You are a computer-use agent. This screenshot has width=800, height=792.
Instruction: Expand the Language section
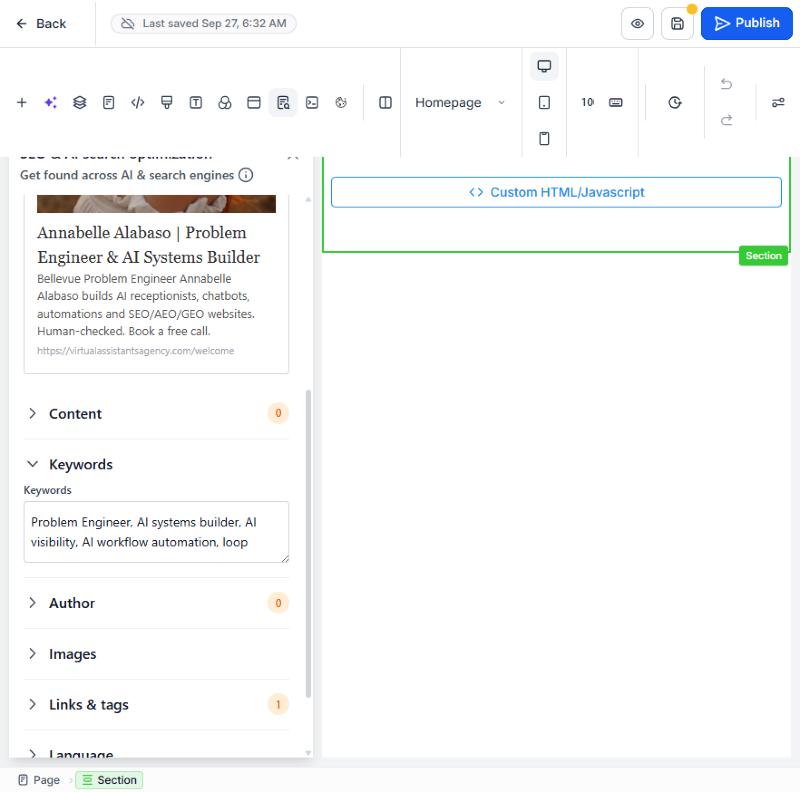point(156,753)
